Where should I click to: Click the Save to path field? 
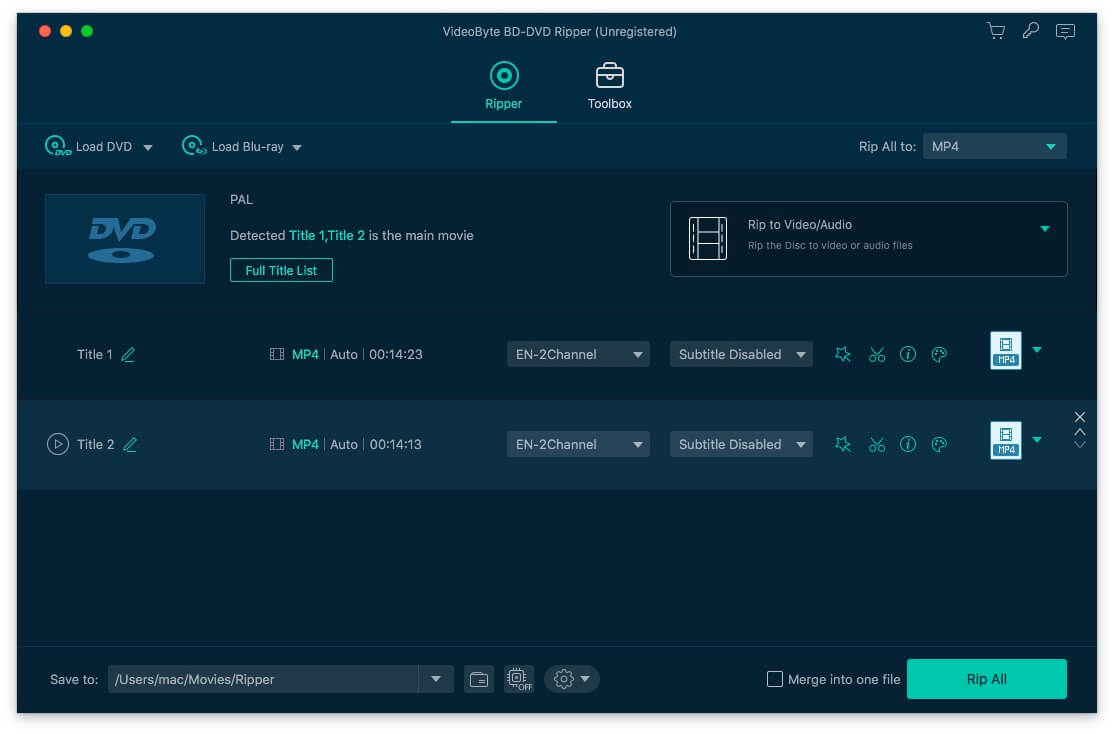(x=263, y=679)
